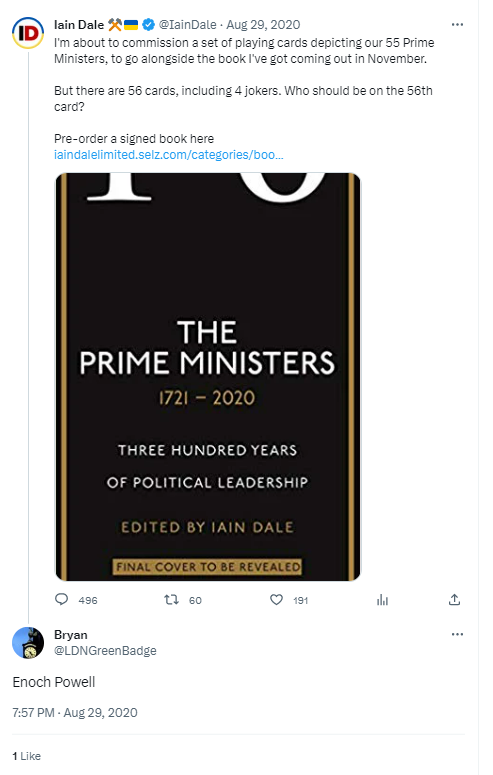Screen dimensions: 493x775
Task: Open the @IainDale handle
Action: point(187,25)
